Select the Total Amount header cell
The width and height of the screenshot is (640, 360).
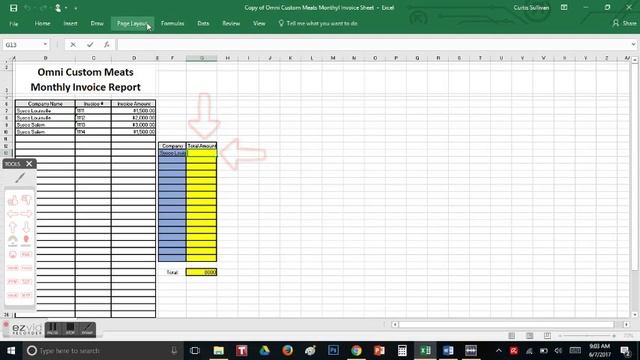[x=202, y=146]
